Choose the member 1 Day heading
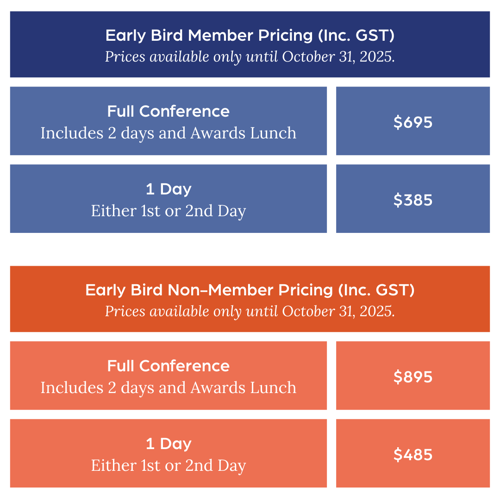This screenshot has width=500, height=500. [x=169, y=189]
